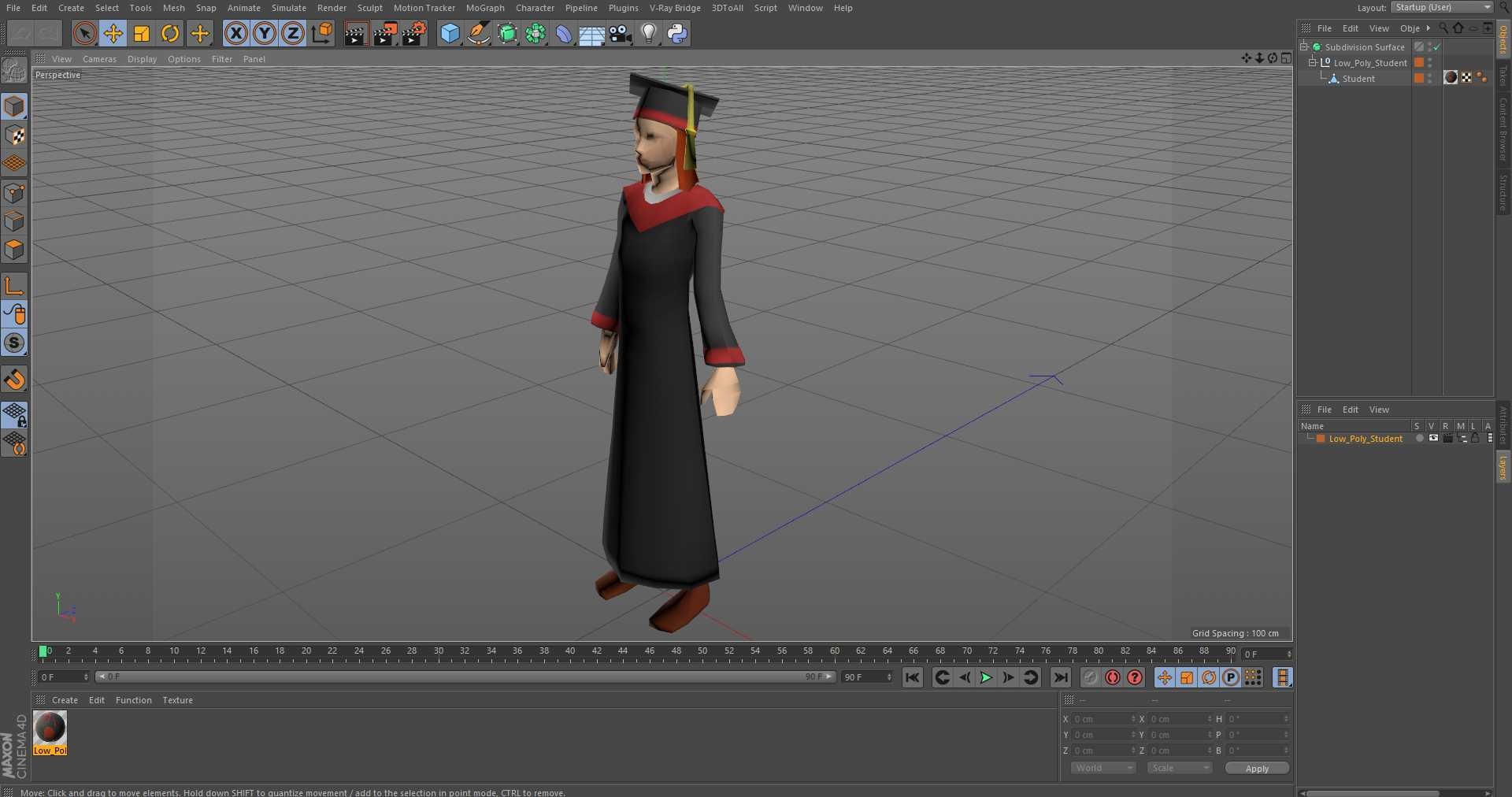
Task: Collapse the Low_Poly_Student tree node
Action: 1313,62
